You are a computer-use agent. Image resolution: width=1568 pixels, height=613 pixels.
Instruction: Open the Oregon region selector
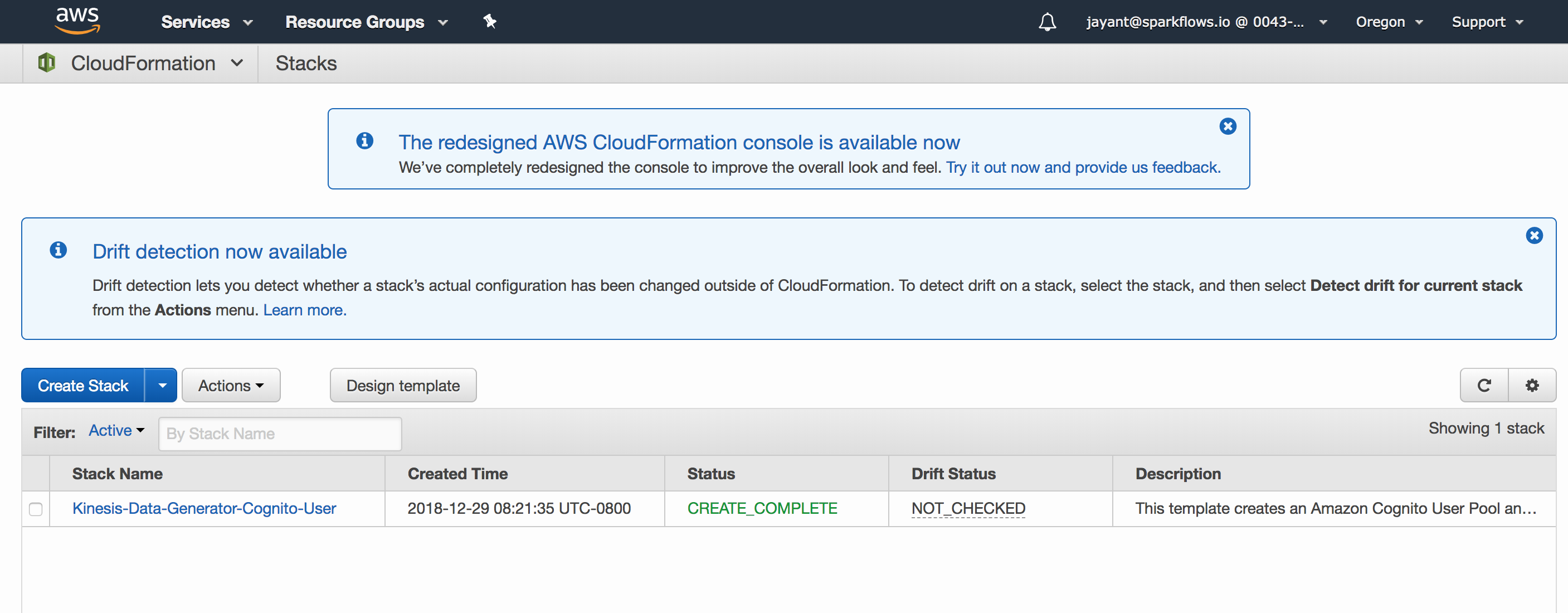1389,22
